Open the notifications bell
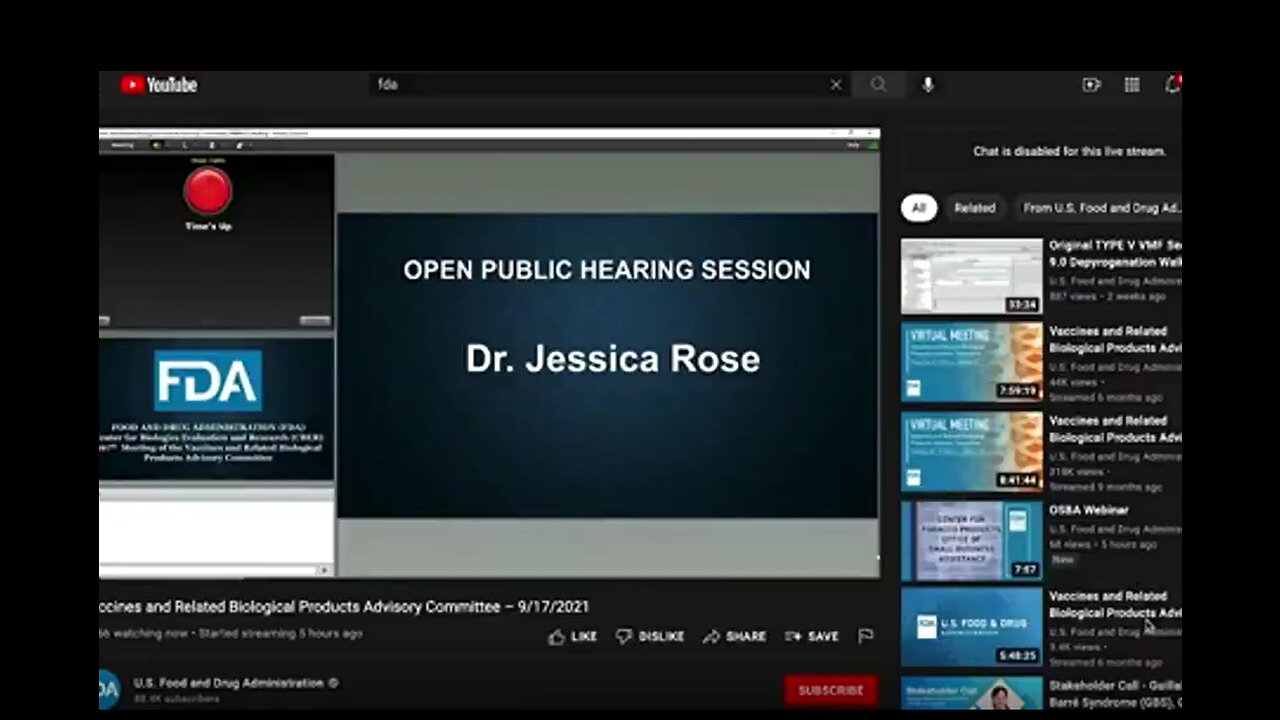1280x720 pixels. 1172,85
